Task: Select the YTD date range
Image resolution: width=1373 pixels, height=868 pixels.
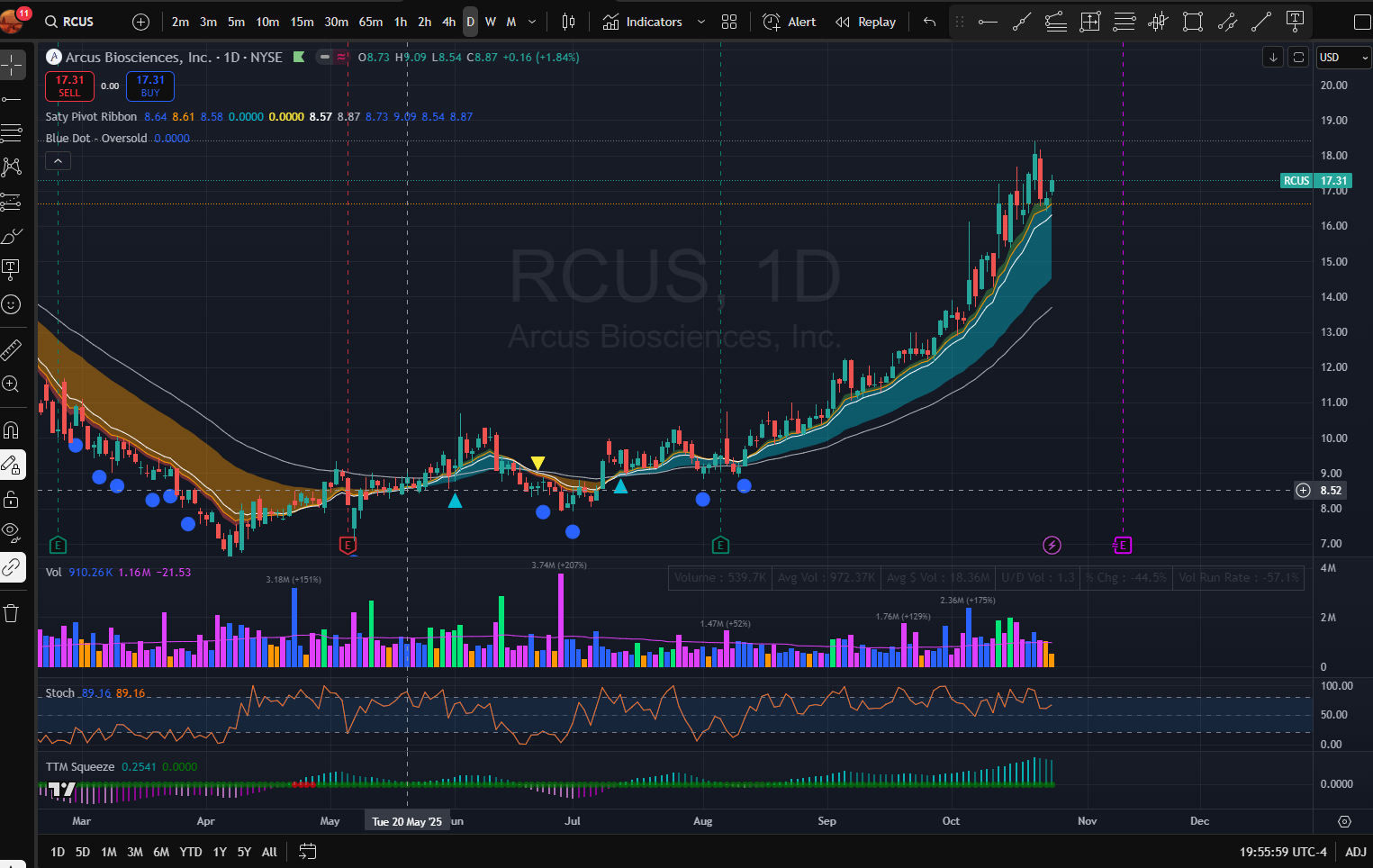Action: tap(191, 852)
